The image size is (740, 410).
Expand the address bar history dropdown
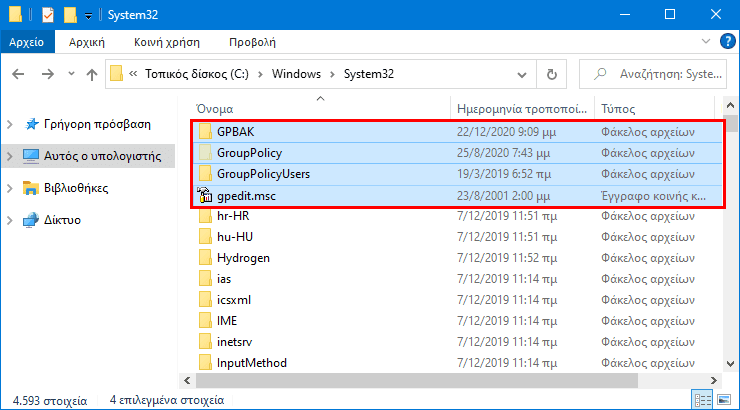[521, 75]
